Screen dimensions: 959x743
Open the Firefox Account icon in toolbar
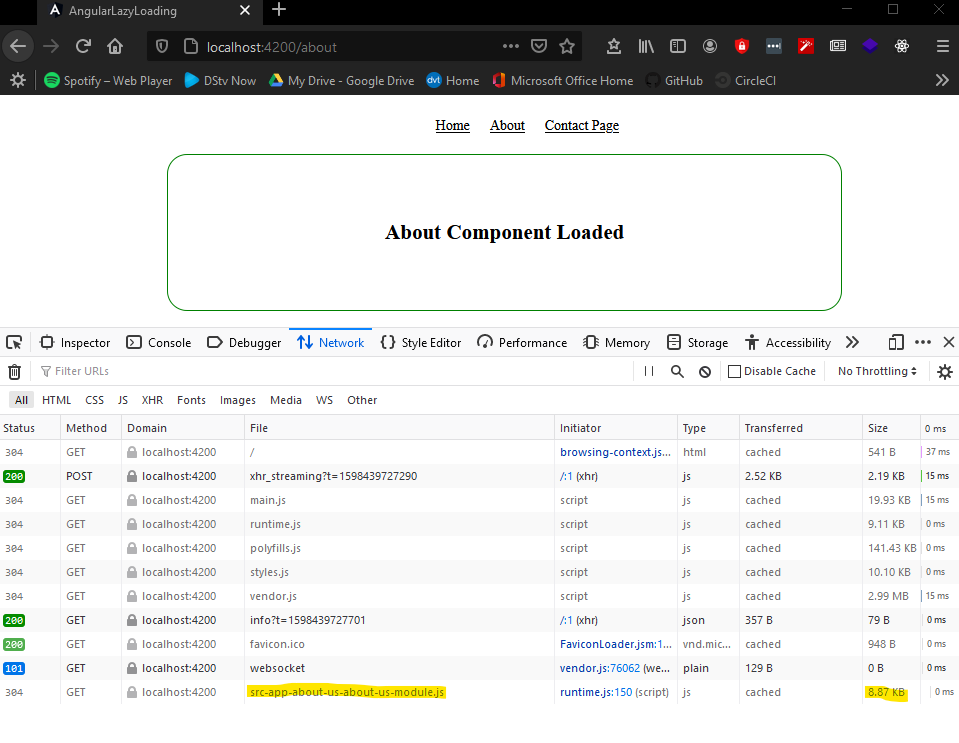(x=709, y=46)
